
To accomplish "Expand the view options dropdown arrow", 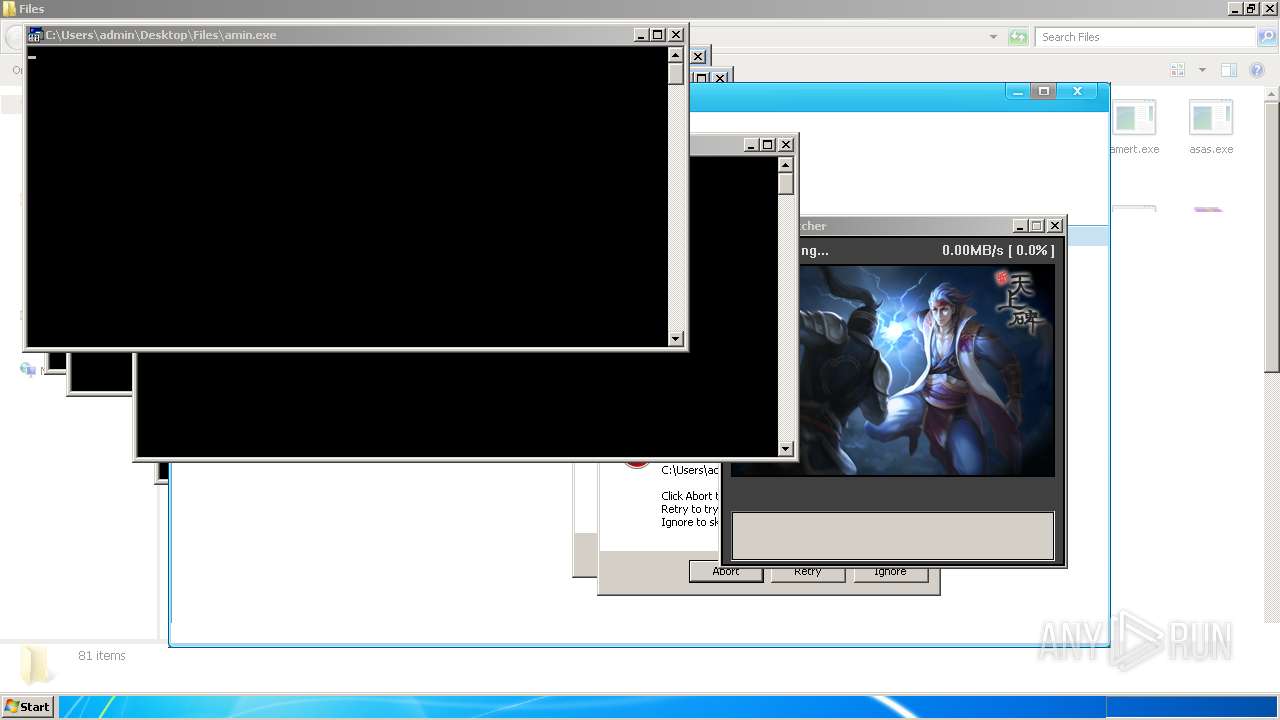I will click(1202, 70).
